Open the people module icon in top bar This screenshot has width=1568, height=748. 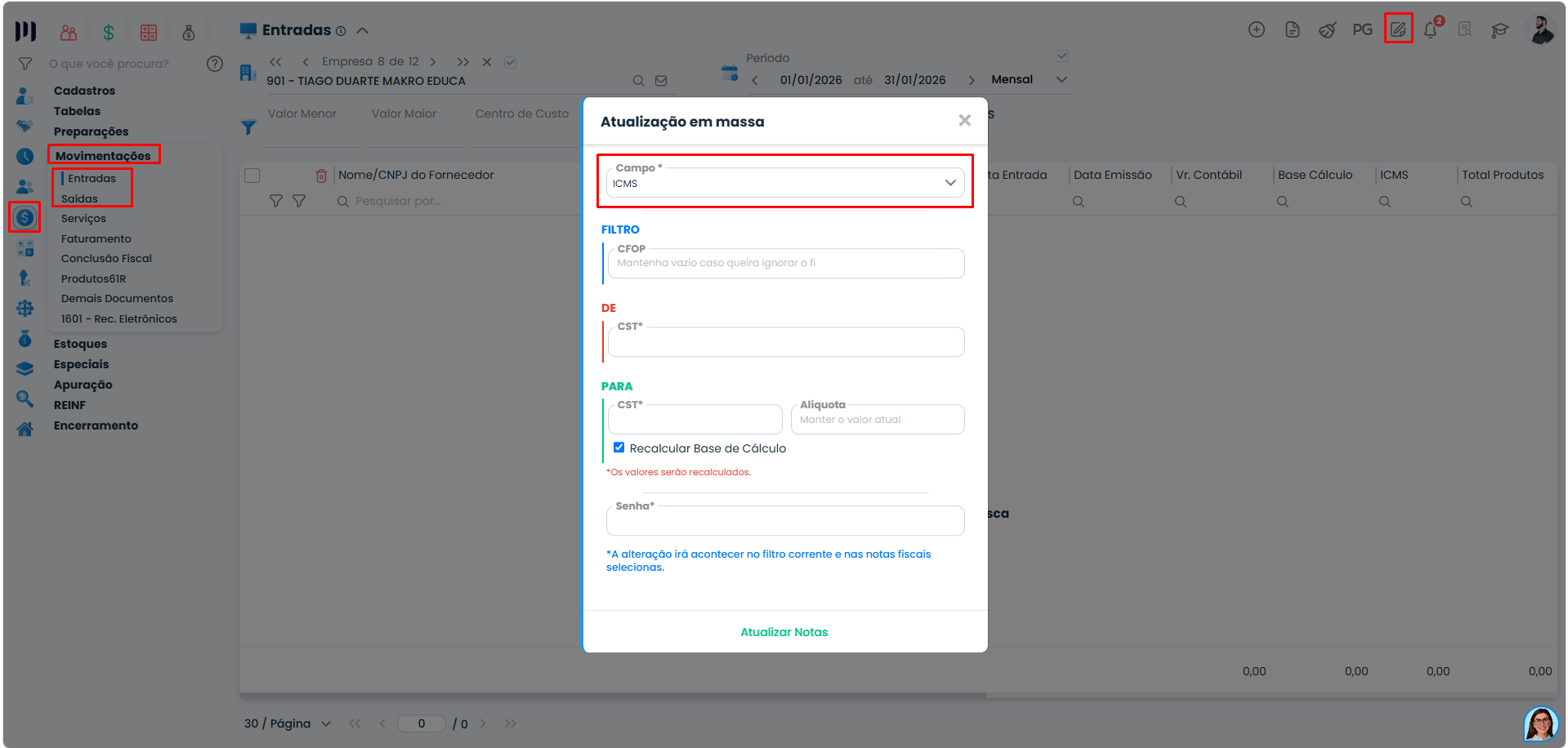click(69, 32)
